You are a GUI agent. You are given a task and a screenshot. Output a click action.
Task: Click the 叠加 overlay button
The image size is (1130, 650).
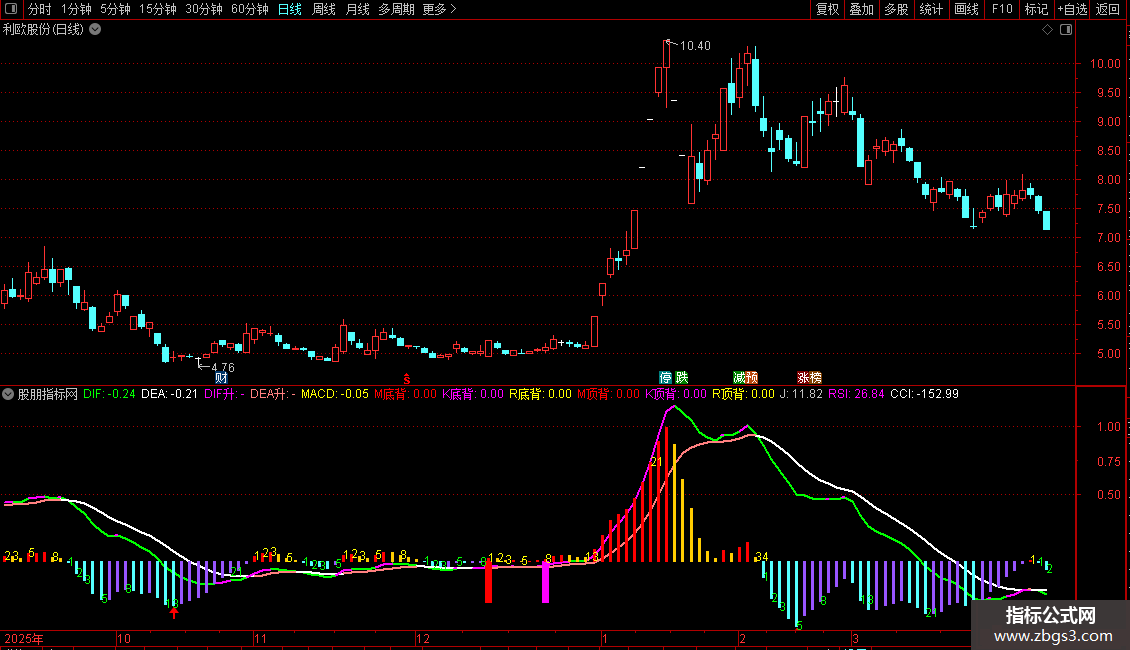(861, 9)
